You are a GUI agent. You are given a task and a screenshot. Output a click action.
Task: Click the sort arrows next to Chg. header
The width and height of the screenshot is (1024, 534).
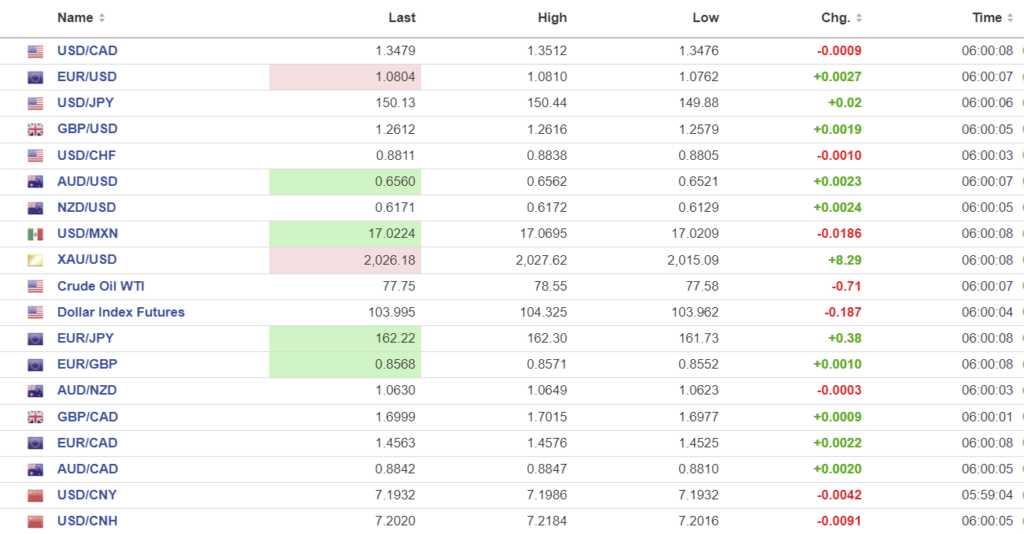859,18
